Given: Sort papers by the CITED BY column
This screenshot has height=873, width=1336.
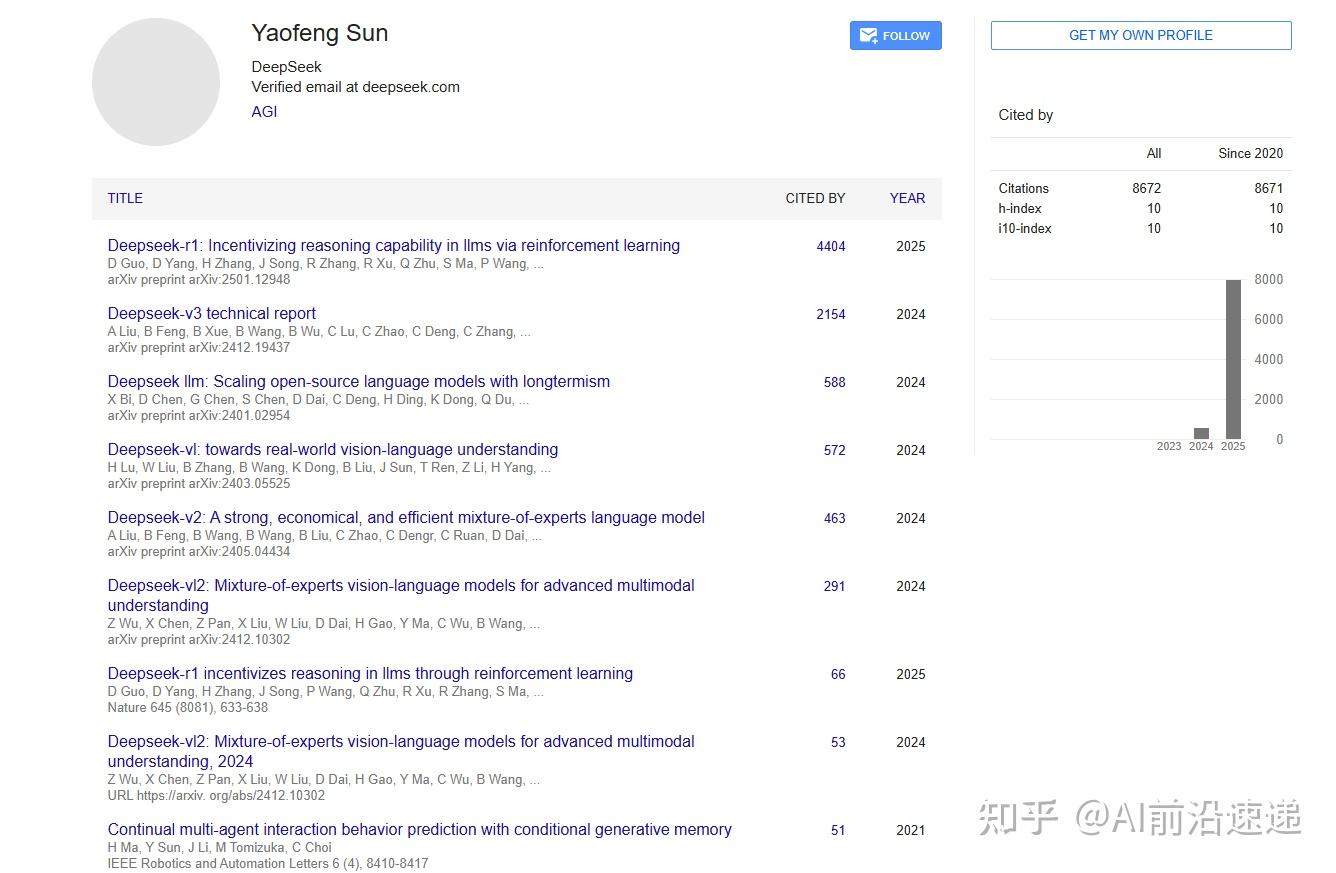Looking at the screenshot, I should [815, 198].
